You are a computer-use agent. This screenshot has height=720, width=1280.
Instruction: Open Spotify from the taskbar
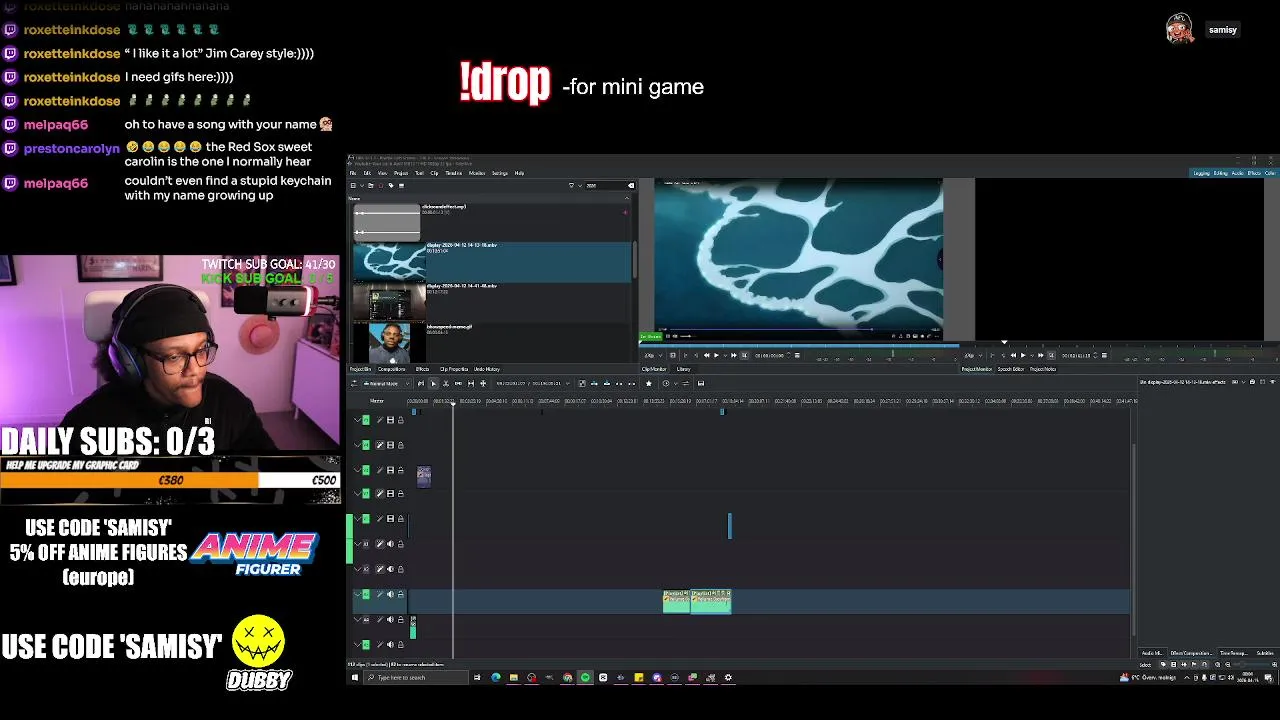(x=585, y=678)
